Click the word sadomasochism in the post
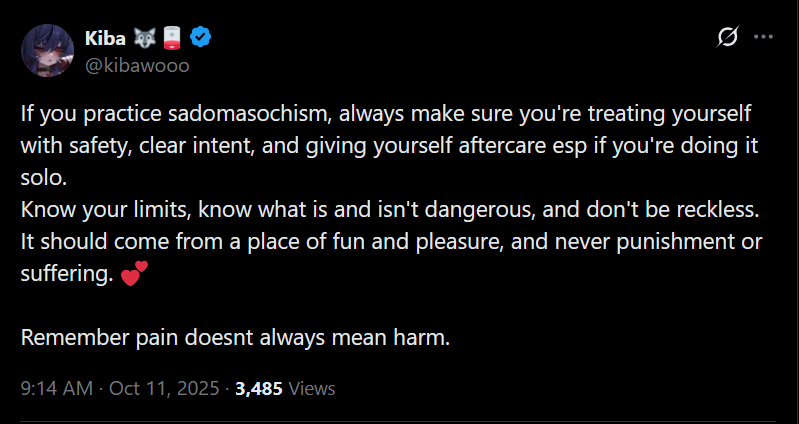The width and height of the screenshot is (799, 424). [250, 114]
